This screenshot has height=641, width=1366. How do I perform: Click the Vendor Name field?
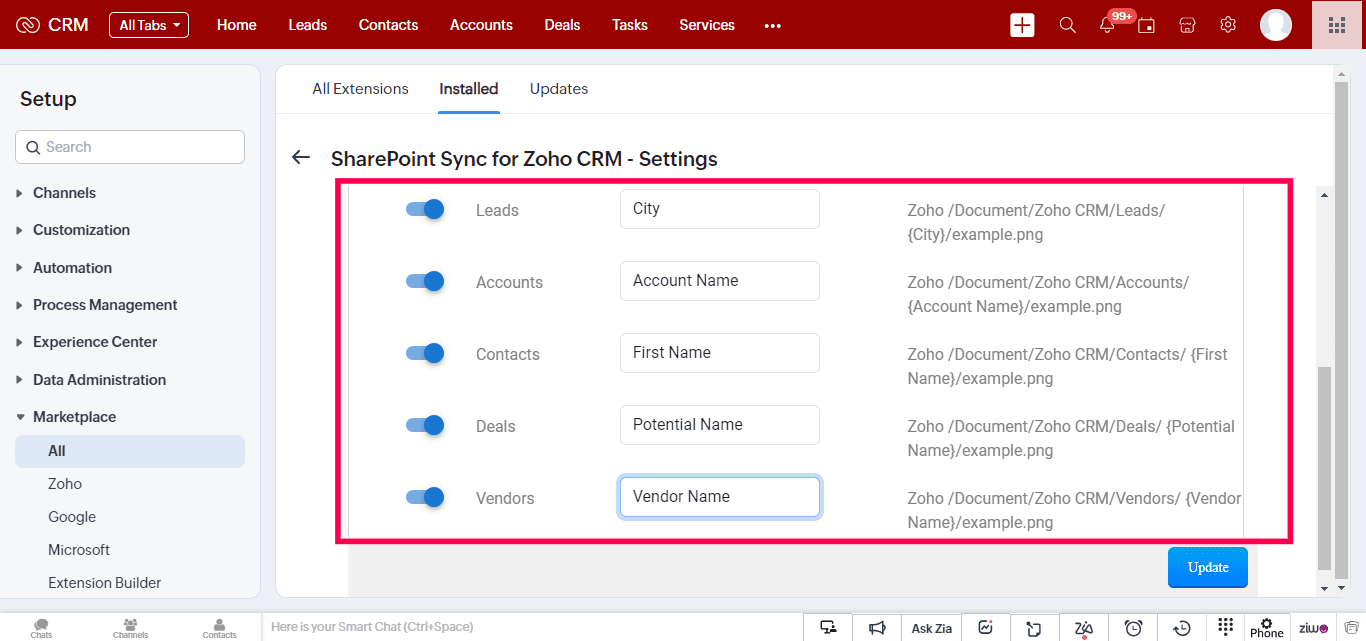point(720,497)
